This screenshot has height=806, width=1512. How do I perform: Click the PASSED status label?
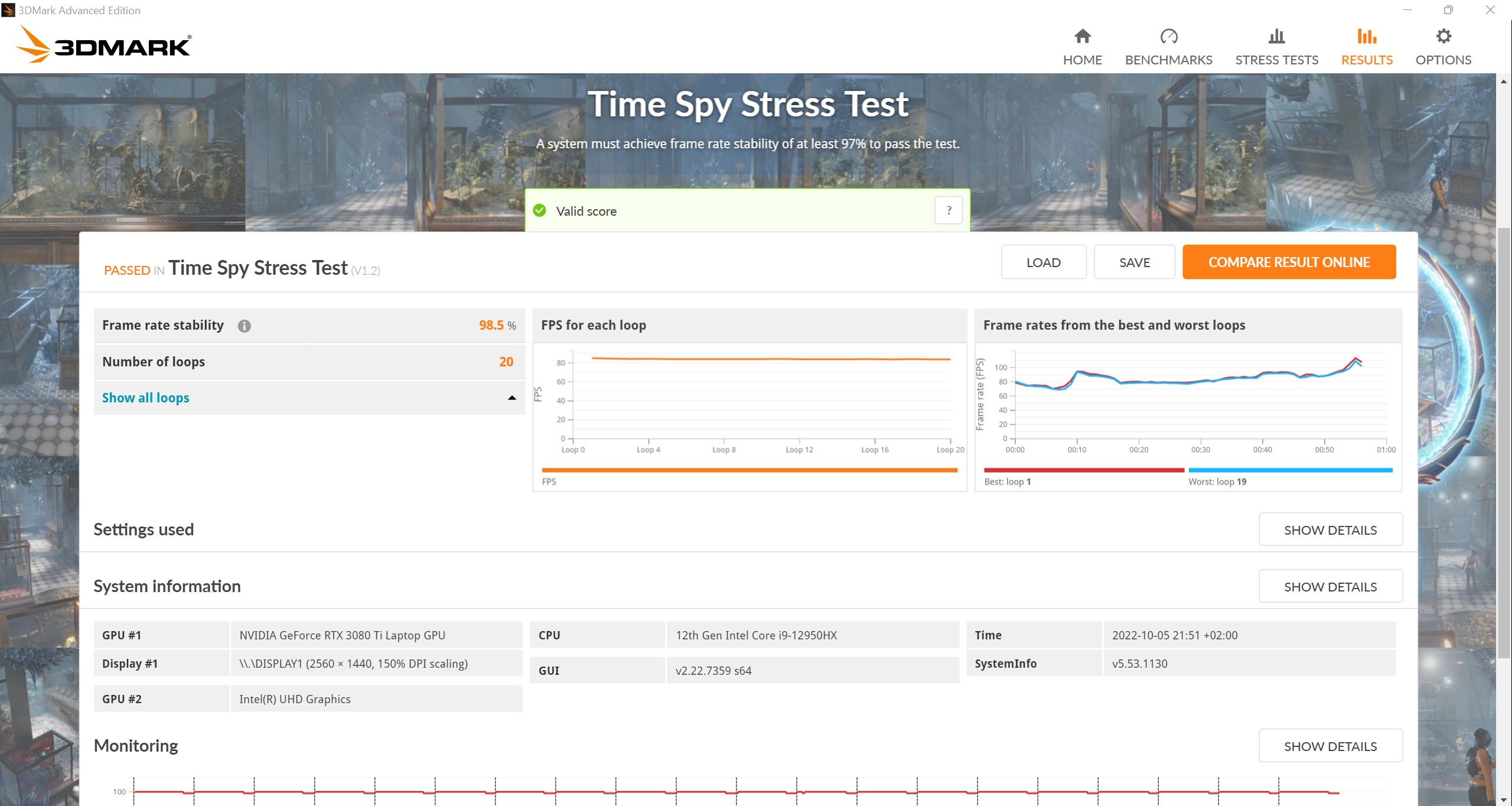(127, 270)
